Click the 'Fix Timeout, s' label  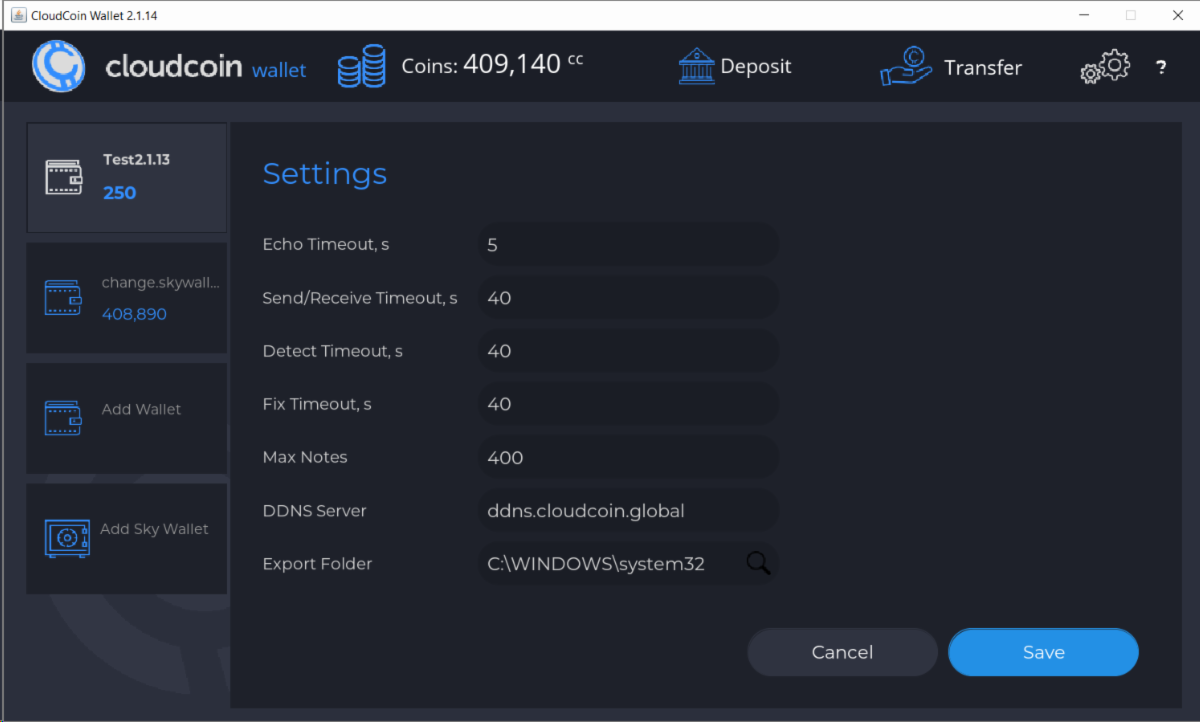coord(317,404)
